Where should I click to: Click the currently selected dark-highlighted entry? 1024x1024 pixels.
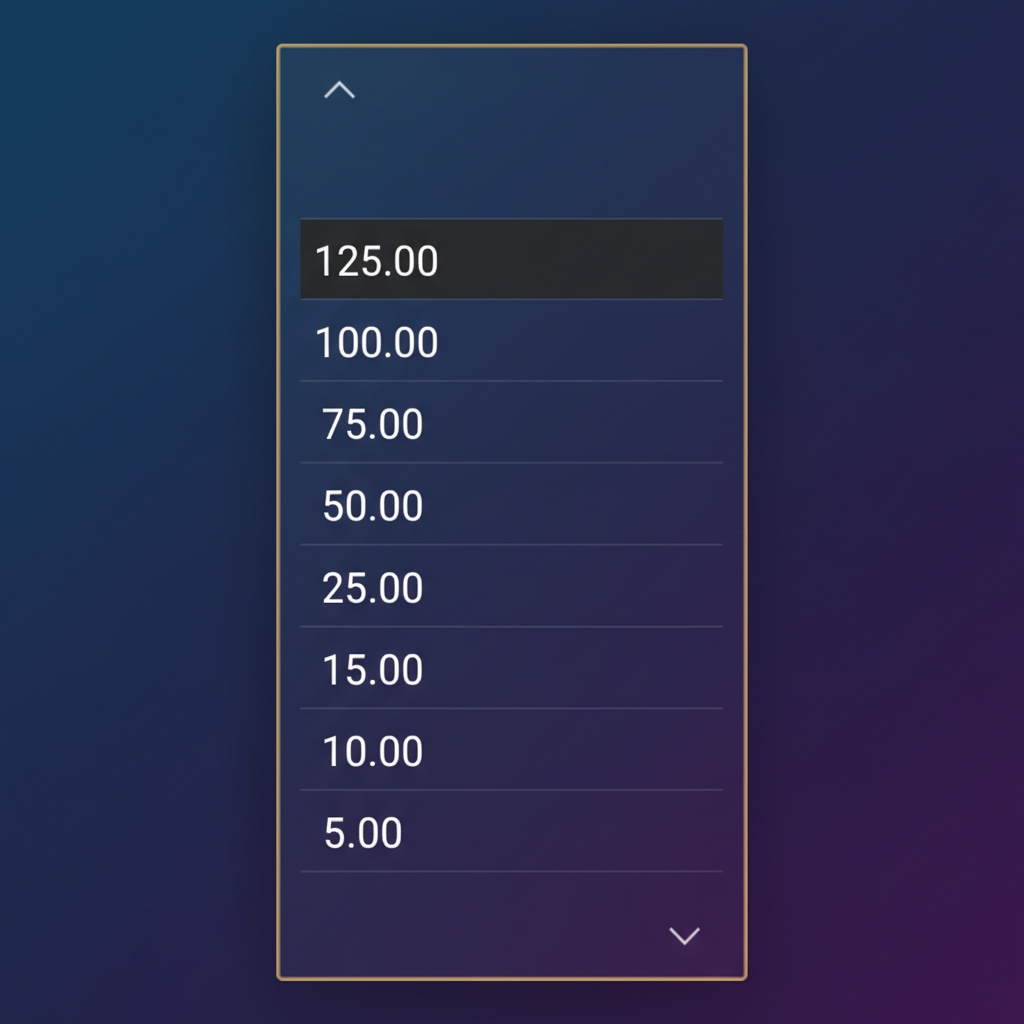511,259
